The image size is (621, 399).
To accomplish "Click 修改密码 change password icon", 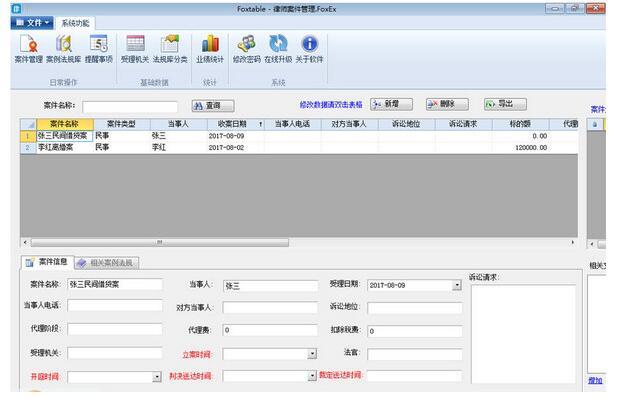I will pos(246,49).
